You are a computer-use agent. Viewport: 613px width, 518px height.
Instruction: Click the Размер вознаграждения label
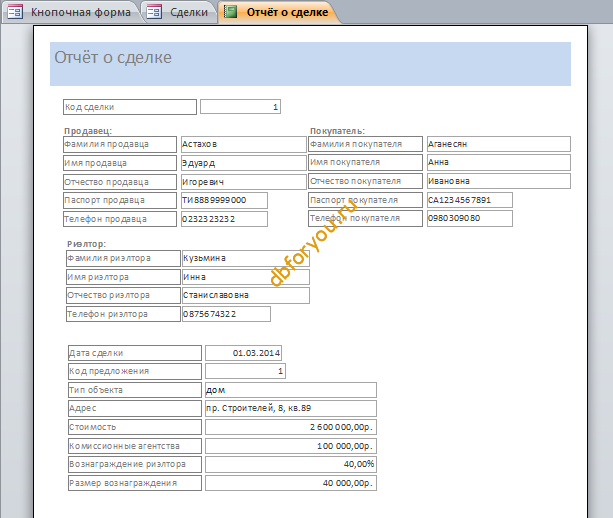(135, 483)
